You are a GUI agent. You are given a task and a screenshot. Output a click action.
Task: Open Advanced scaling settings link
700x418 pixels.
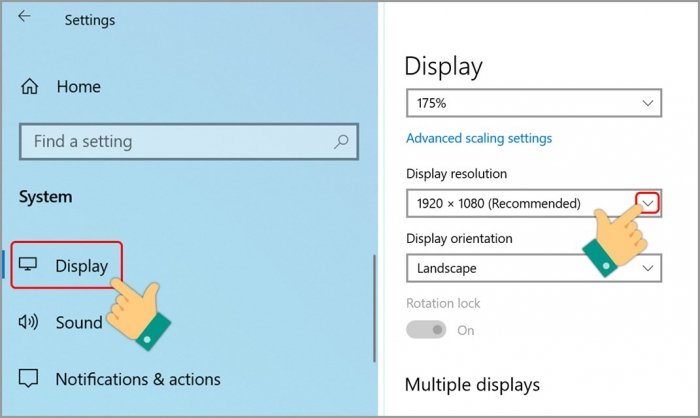[479, 138]
